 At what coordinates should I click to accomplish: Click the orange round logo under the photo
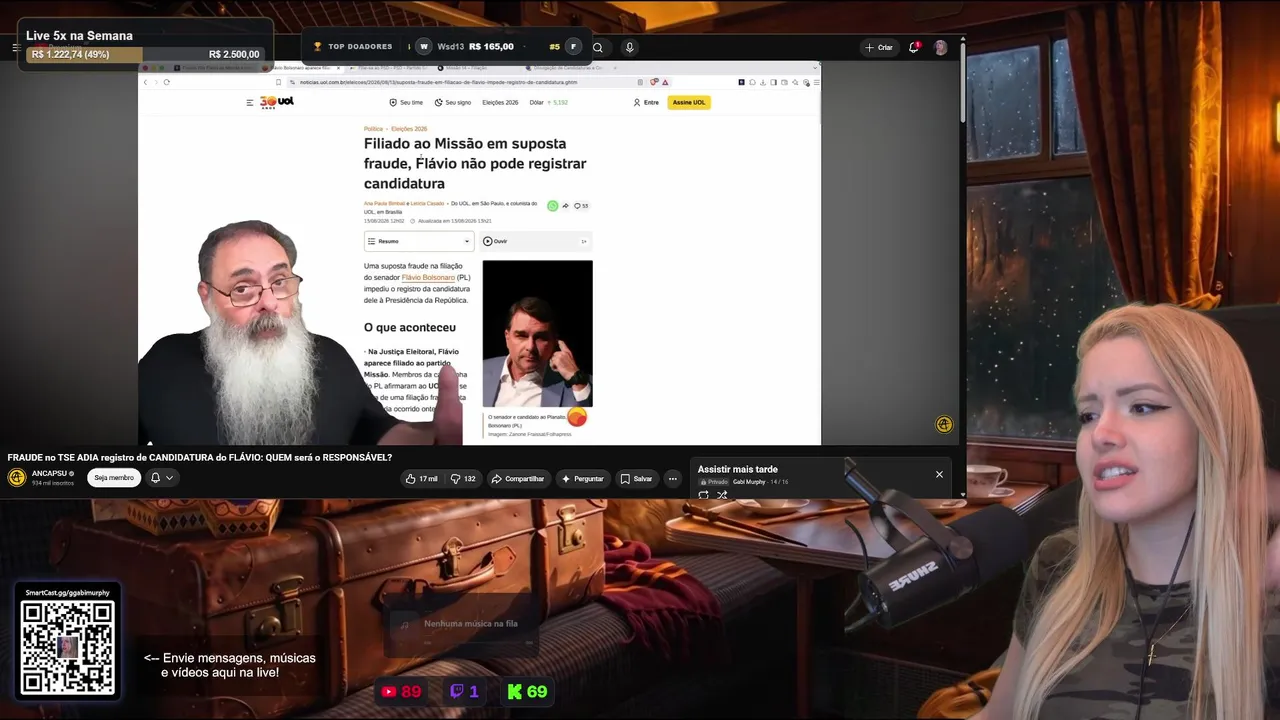[577, 417]
